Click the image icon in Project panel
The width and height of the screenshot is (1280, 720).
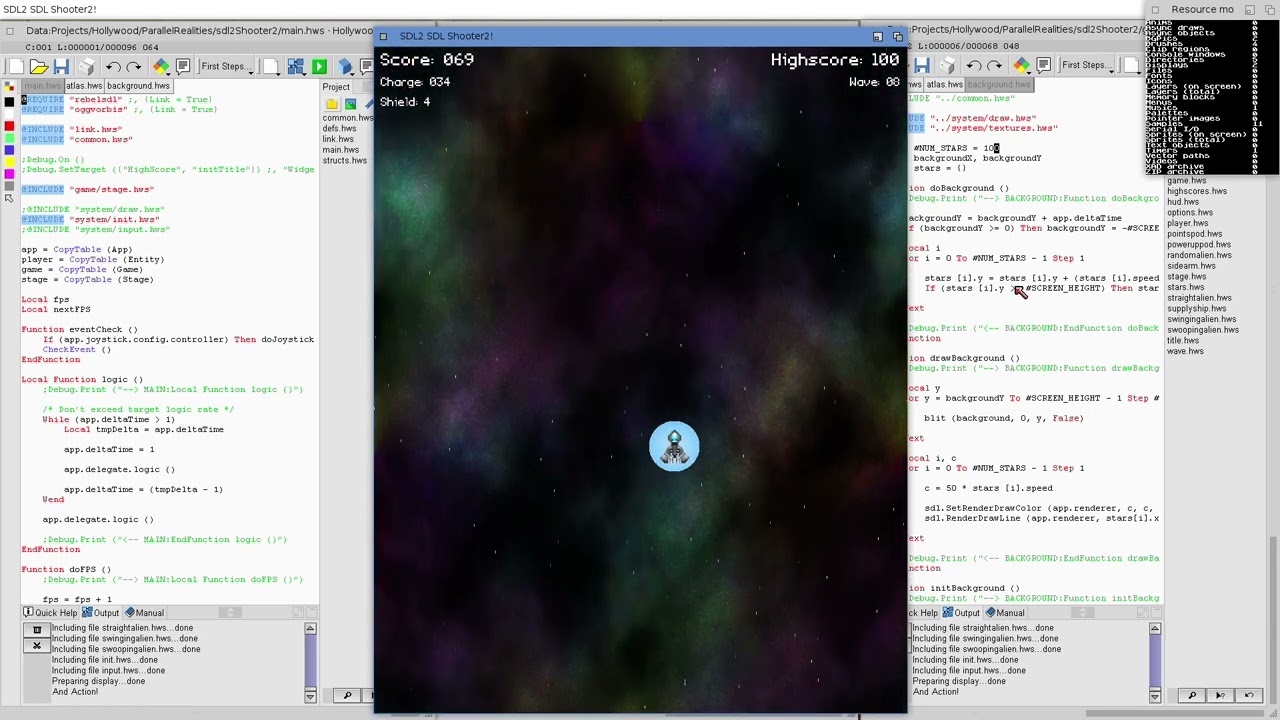(350, 104)
